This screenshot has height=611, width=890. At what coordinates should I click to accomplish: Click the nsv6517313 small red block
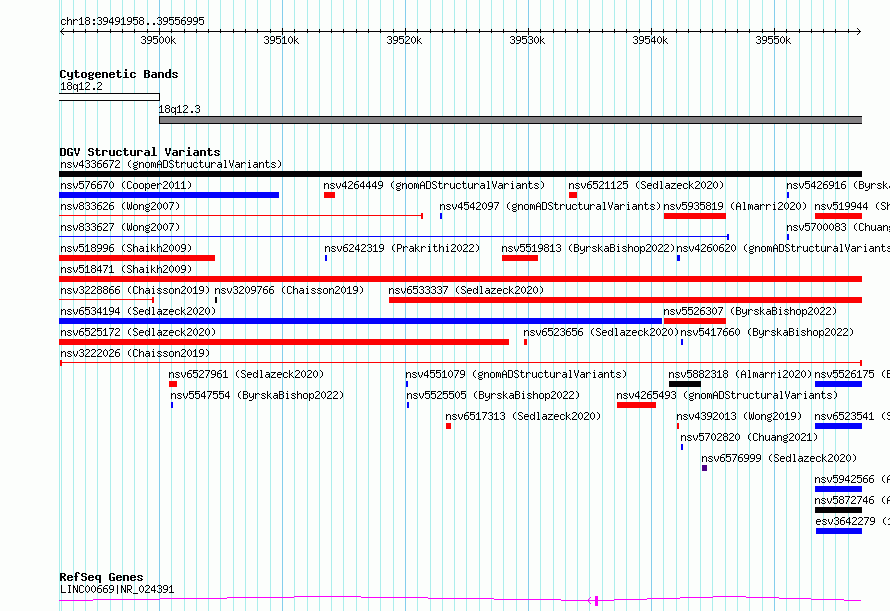pos(448,426)
